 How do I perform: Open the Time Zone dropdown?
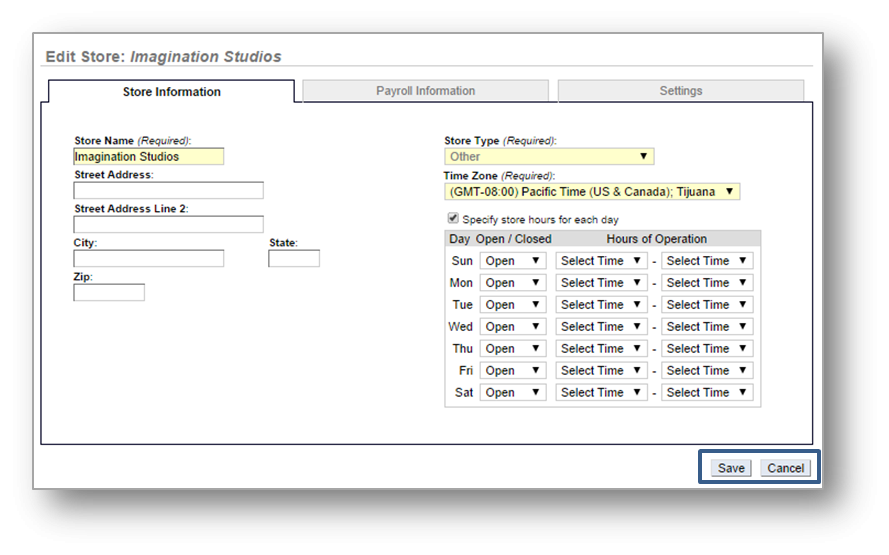point(592,192)
